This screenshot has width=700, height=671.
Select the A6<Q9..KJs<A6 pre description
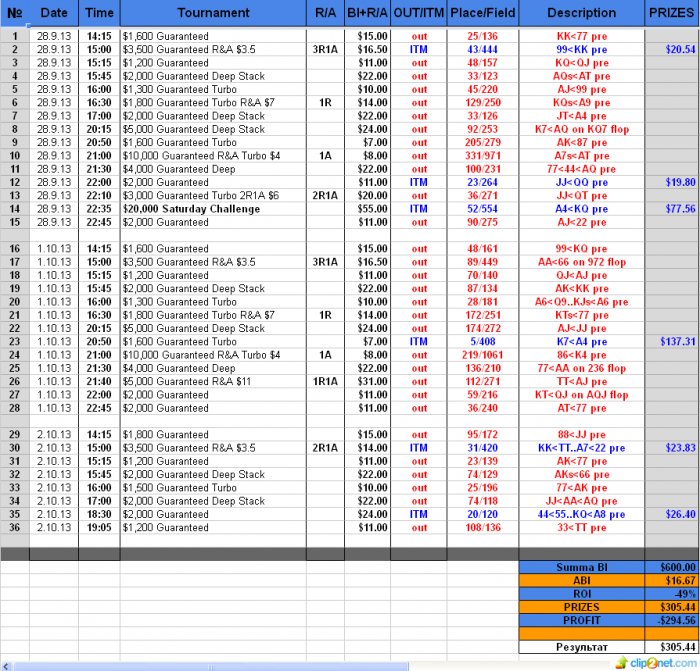point(582,302)
